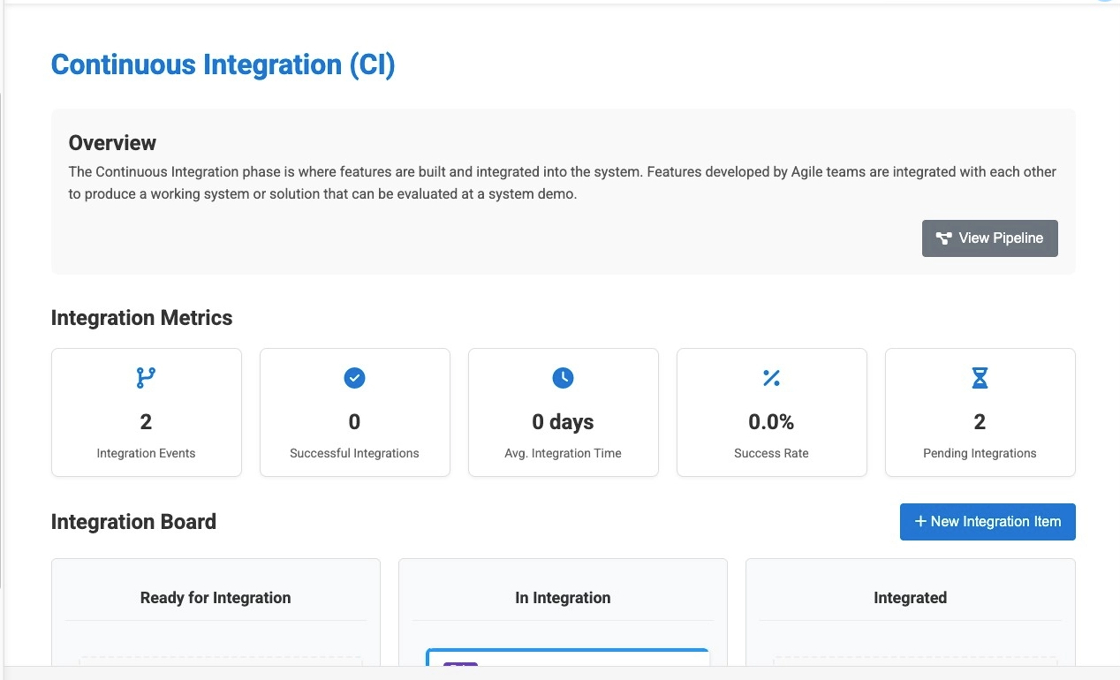This screenshot has height=680, width=1120.
Task: Click the blue checkmark icon above Successful Integrations
Action: click(354, 378)
